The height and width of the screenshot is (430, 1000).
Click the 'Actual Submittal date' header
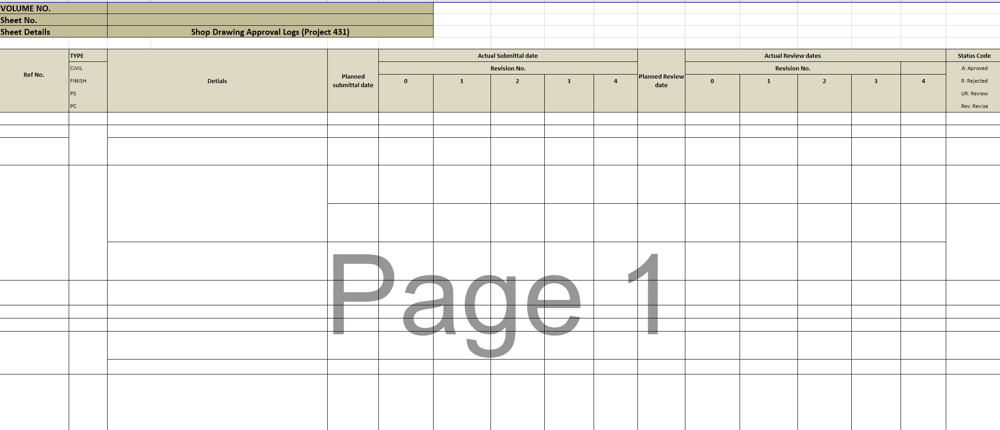[508, 56]
